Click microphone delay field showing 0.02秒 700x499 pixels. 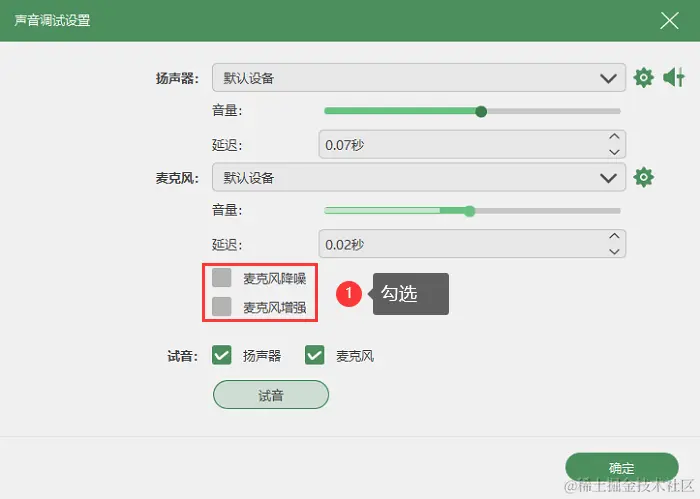(x=472, y=244)
